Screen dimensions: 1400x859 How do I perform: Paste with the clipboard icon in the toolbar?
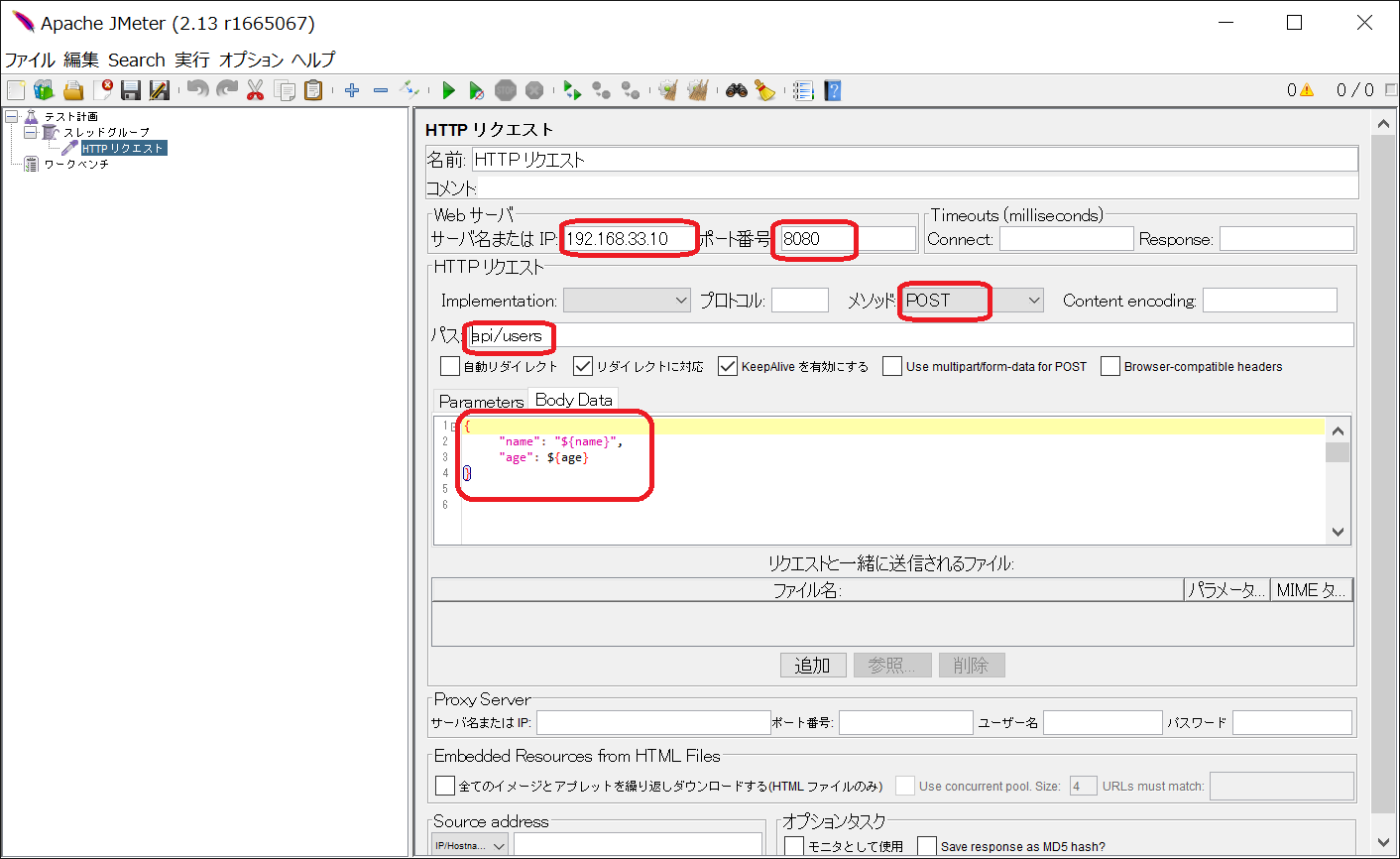(x=313, y=90)
